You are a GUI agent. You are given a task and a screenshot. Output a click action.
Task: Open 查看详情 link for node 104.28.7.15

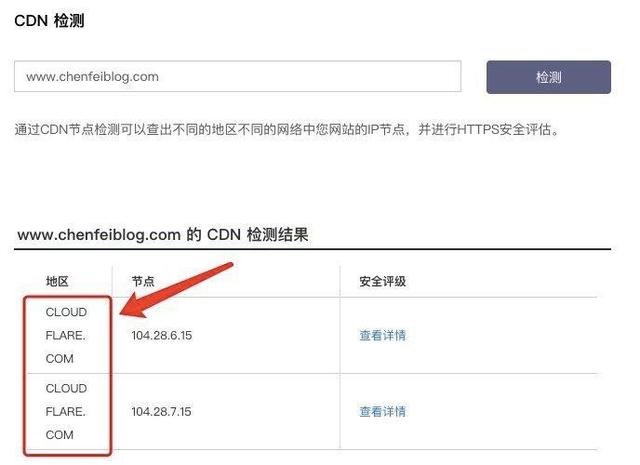[382, 411]
